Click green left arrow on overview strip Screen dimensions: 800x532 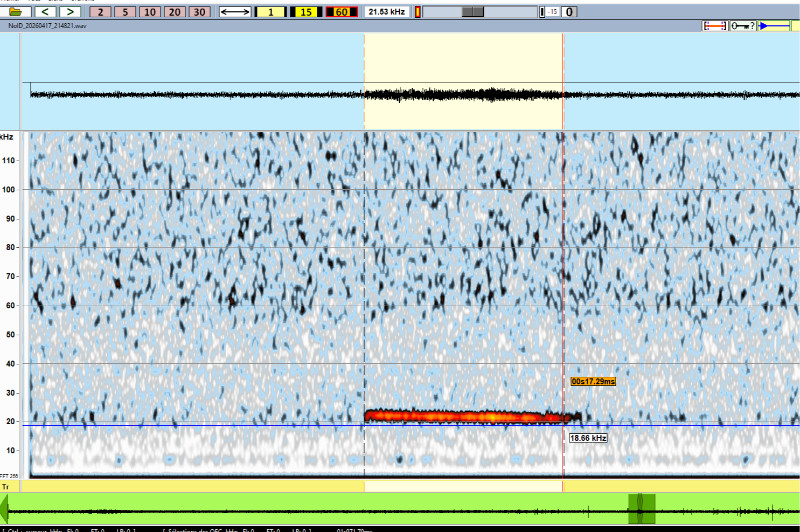(x=4, y=507)
